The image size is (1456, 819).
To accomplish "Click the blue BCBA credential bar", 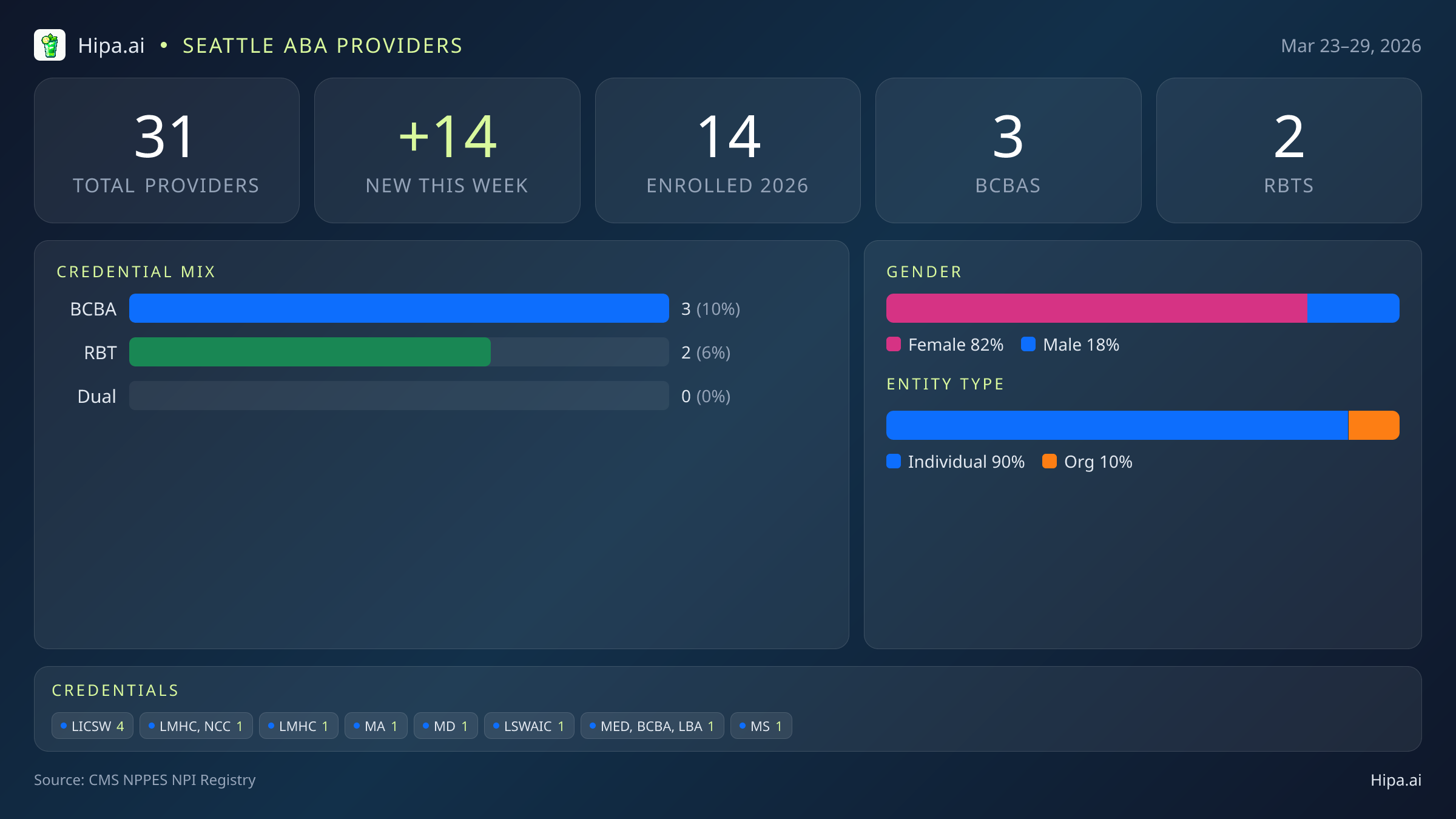I will click(x=399, y=309).
